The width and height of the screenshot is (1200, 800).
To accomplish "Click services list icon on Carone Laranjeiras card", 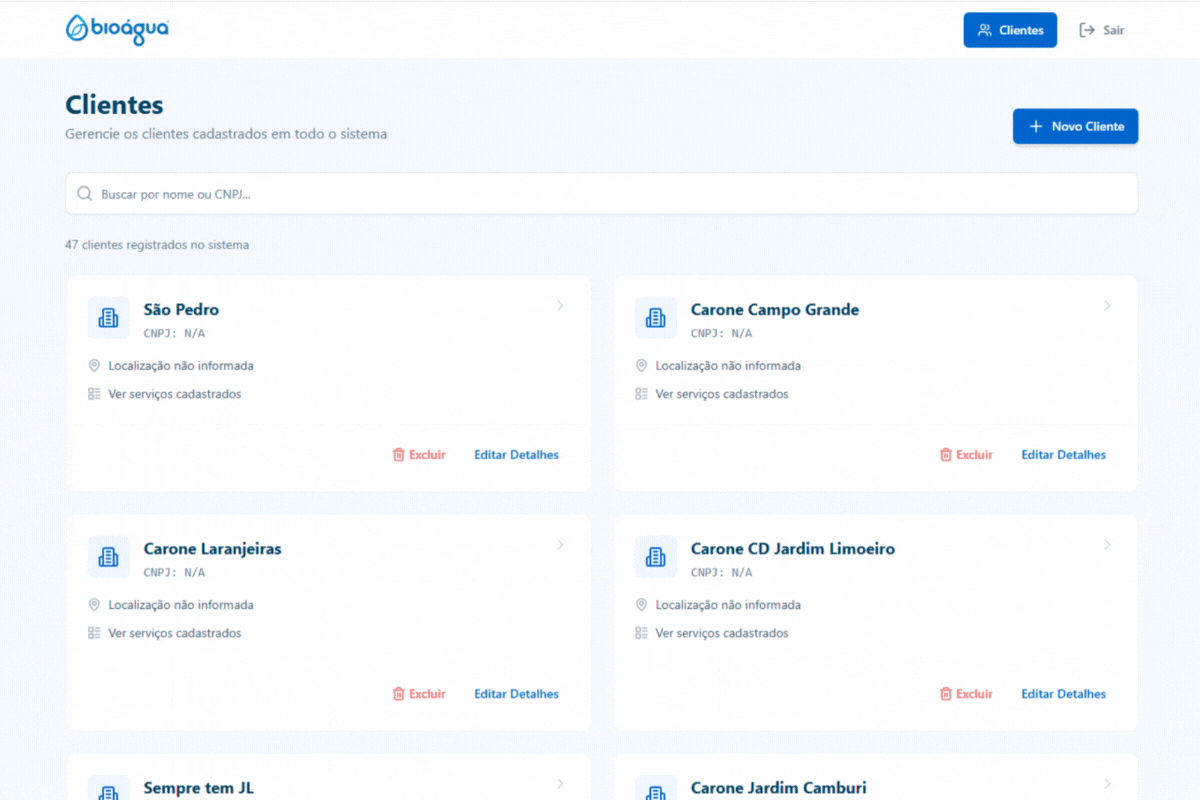I will coord(95,633).
